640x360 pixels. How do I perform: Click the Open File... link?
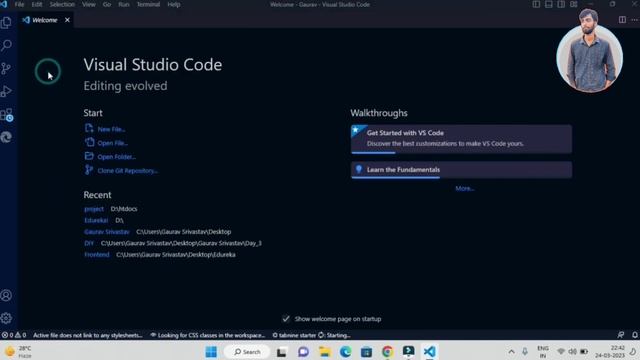[x=113, y=143]
